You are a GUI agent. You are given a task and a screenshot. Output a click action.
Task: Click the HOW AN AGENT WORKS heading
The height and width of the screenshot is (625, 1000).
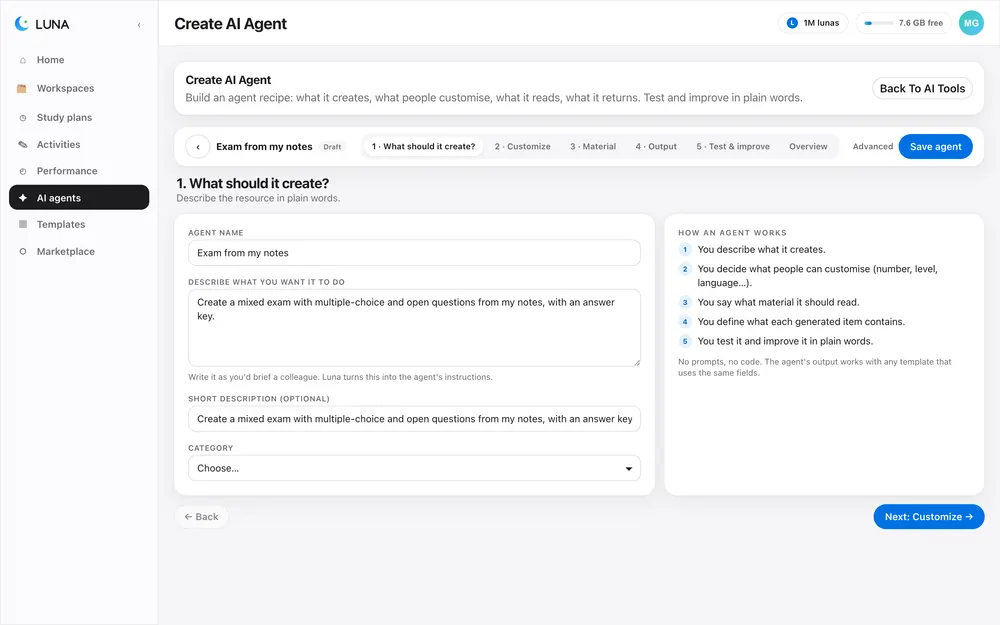click(732, 233)
